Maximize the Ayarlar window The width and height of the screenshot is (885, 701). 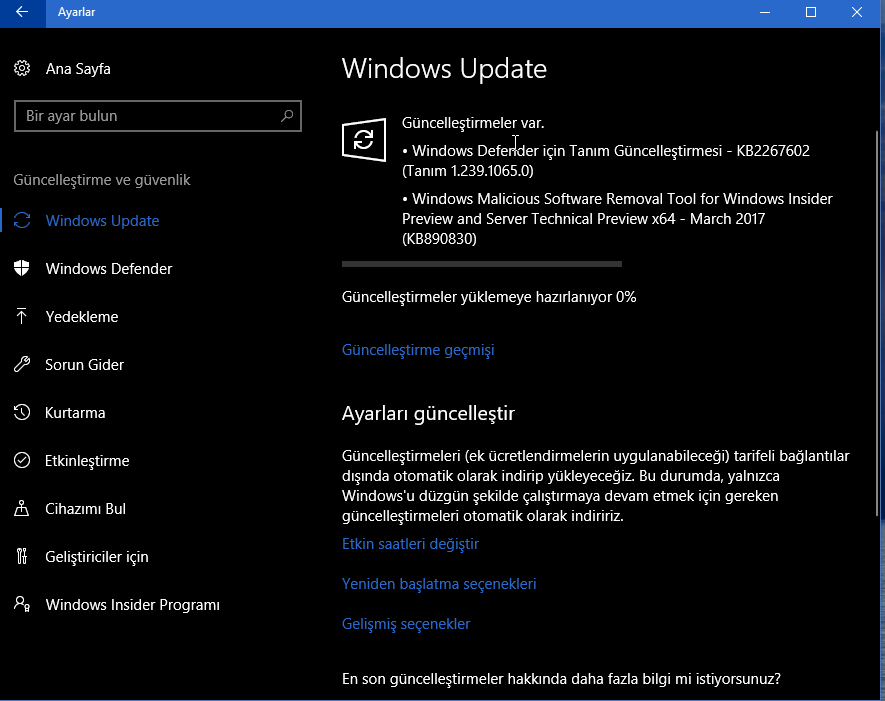[810, 12]
